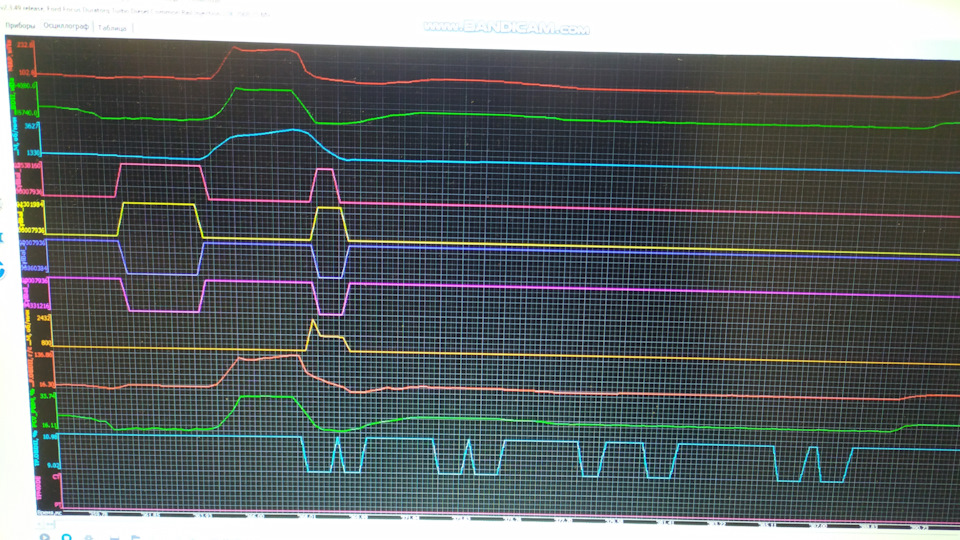960x540 pixels.
Task: Select the salmon axis value 136.80
Action: (x=43, y=354)
